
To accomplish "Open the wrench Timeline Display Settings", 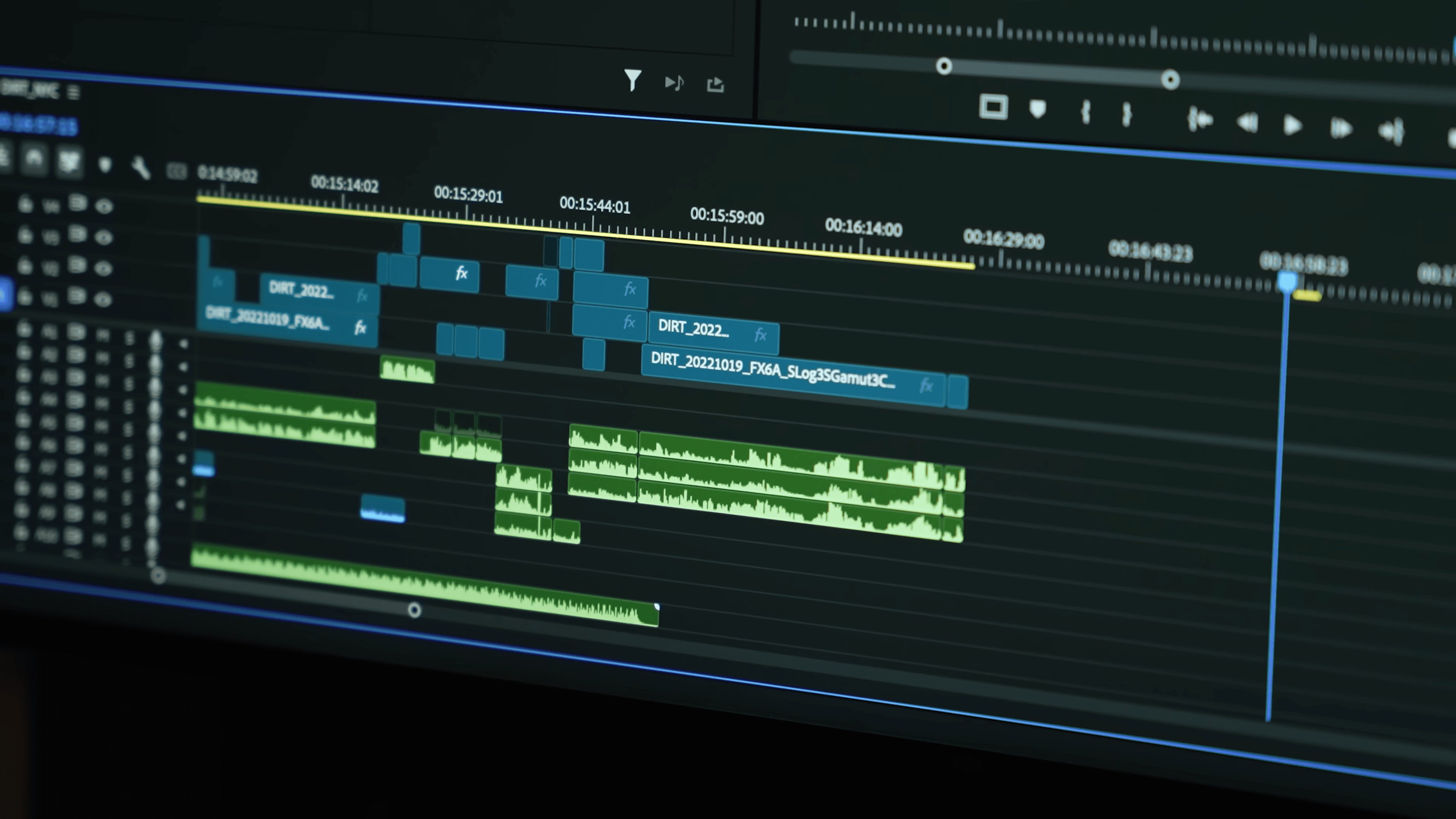I will (141, 168).
